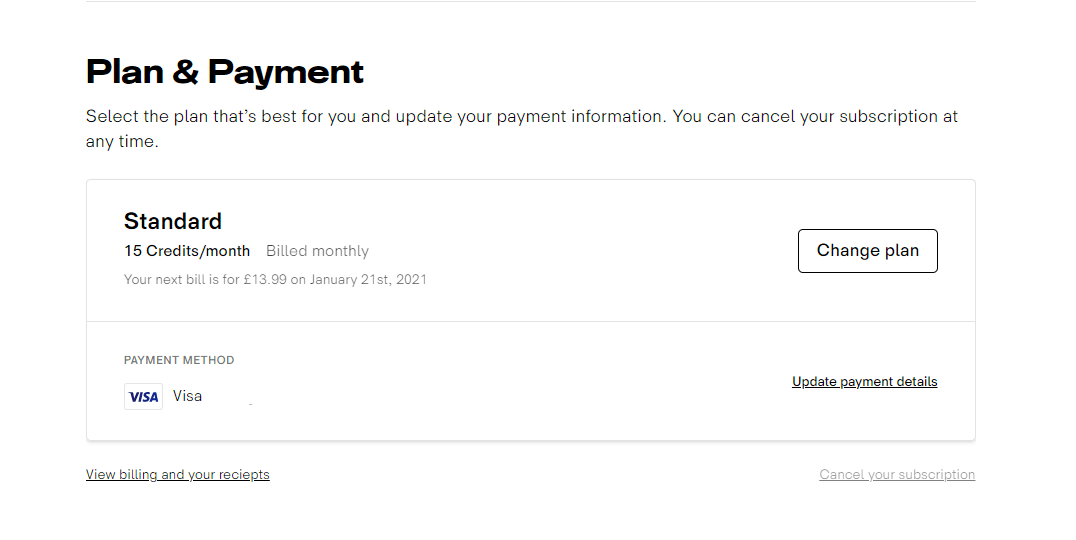
Task: Click the January 21st, 2021 billing date
Action: [368, 280]
